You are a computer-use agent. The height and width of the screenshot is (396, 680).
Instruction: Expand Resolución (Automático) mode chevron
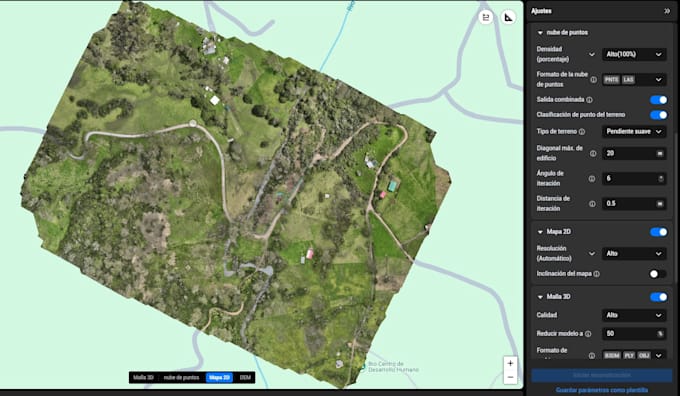pyautogui.click(x=592, y=253)
